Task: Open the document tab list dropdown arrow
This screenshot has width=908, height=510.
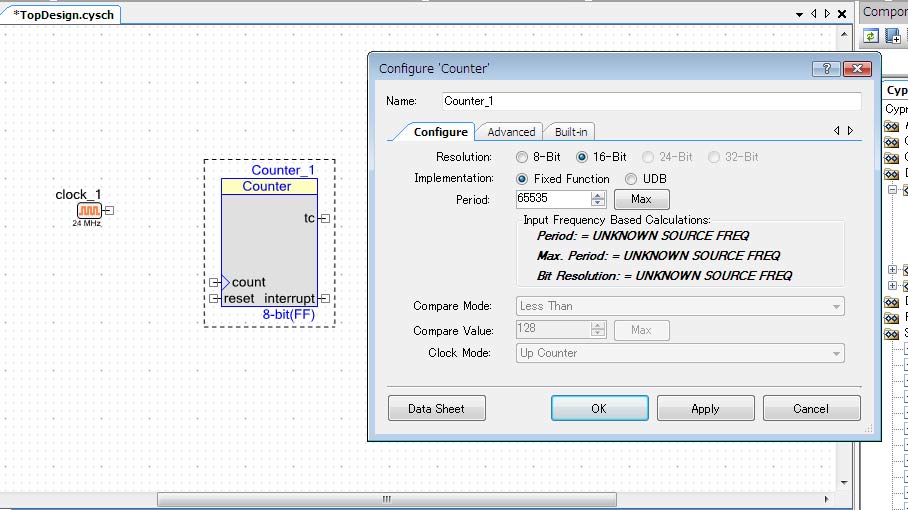Action: coord(800,14)
